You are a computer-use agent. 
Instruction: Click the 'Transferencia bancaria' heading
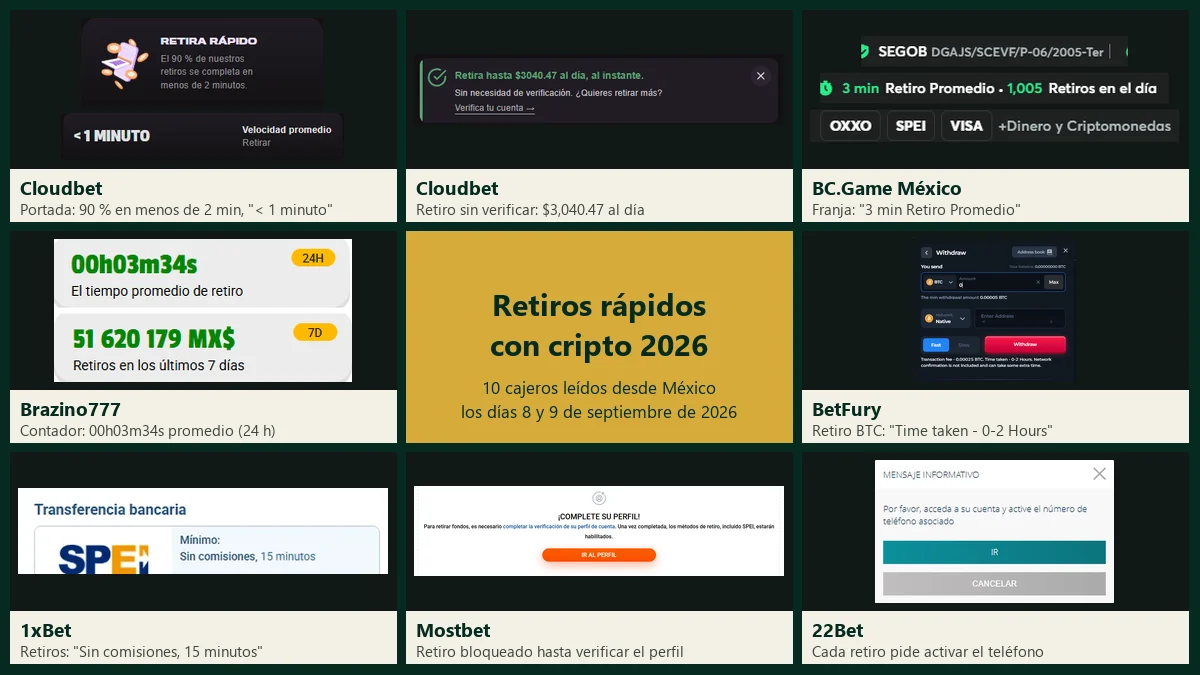(x=110, y=509)
